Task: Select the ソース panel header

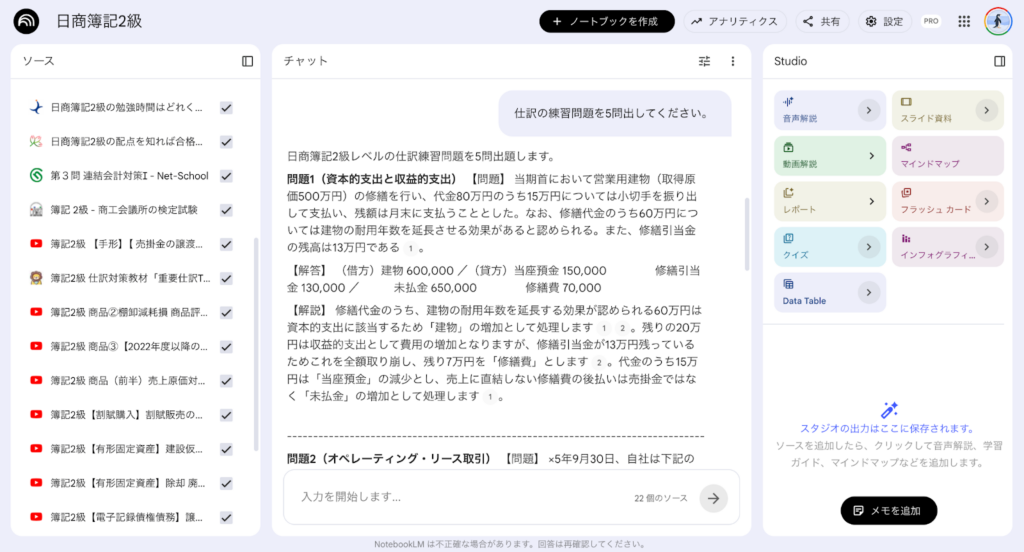Action: [39, 61]
